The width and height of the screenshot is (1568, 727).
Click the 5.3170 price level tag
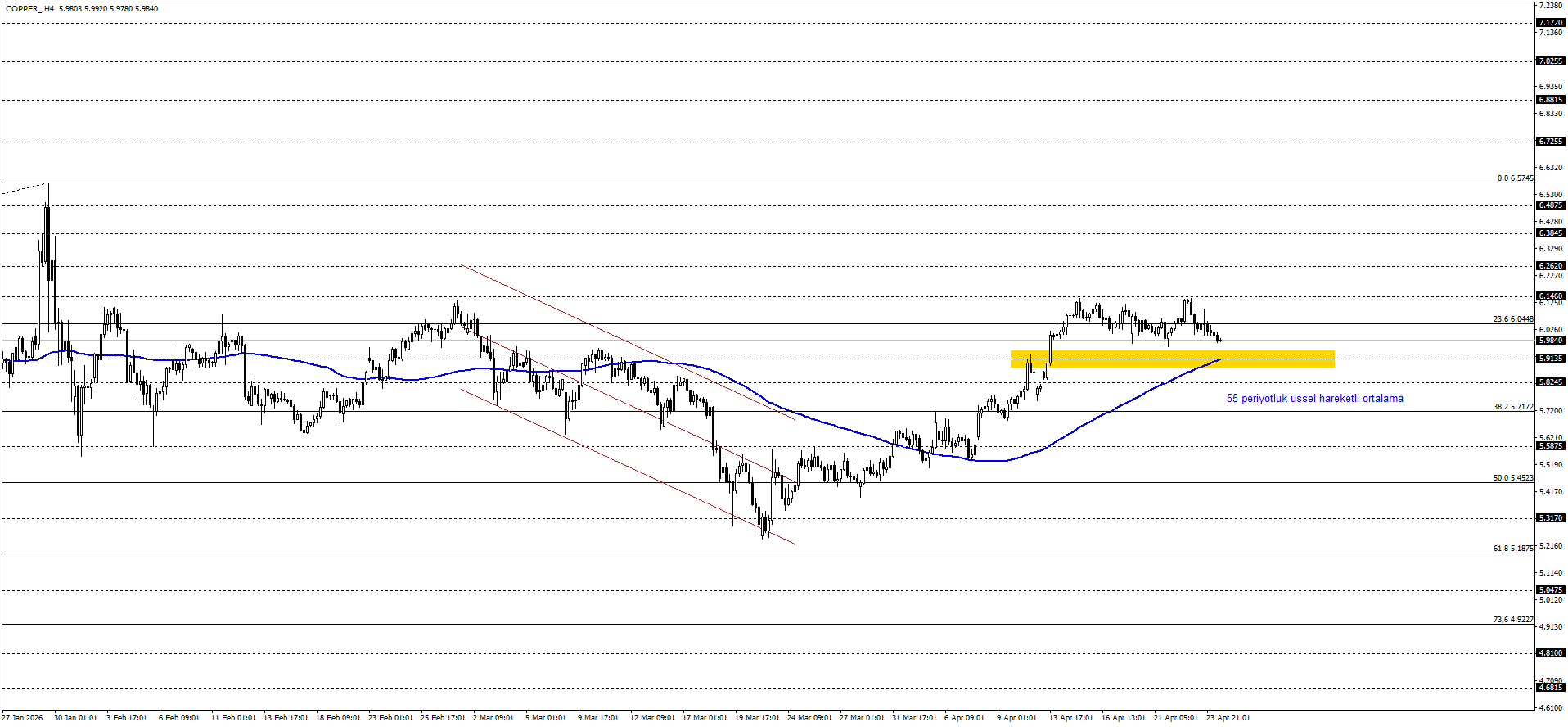coord(1550,518)
